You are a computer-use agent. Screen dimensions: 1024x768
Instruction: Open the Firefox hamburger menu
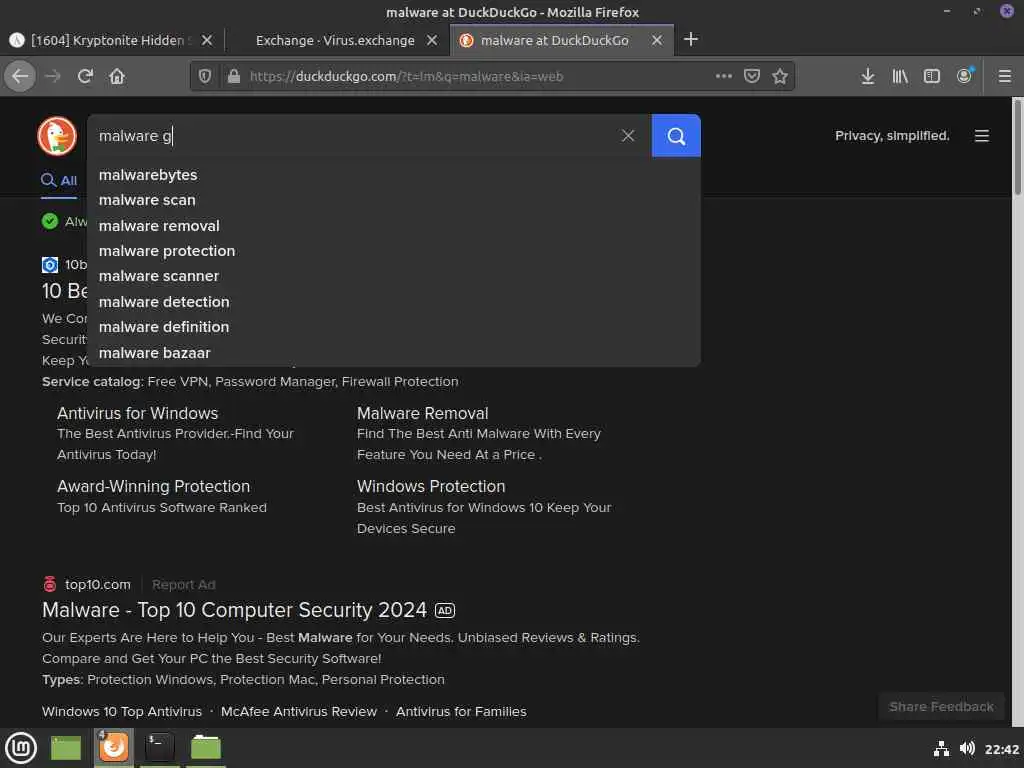click(x=1005, y=76)
